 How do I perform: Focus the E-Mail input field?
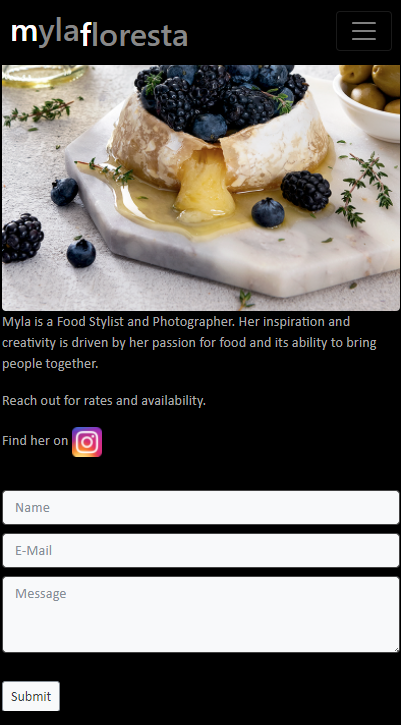[x=201, y=551]
